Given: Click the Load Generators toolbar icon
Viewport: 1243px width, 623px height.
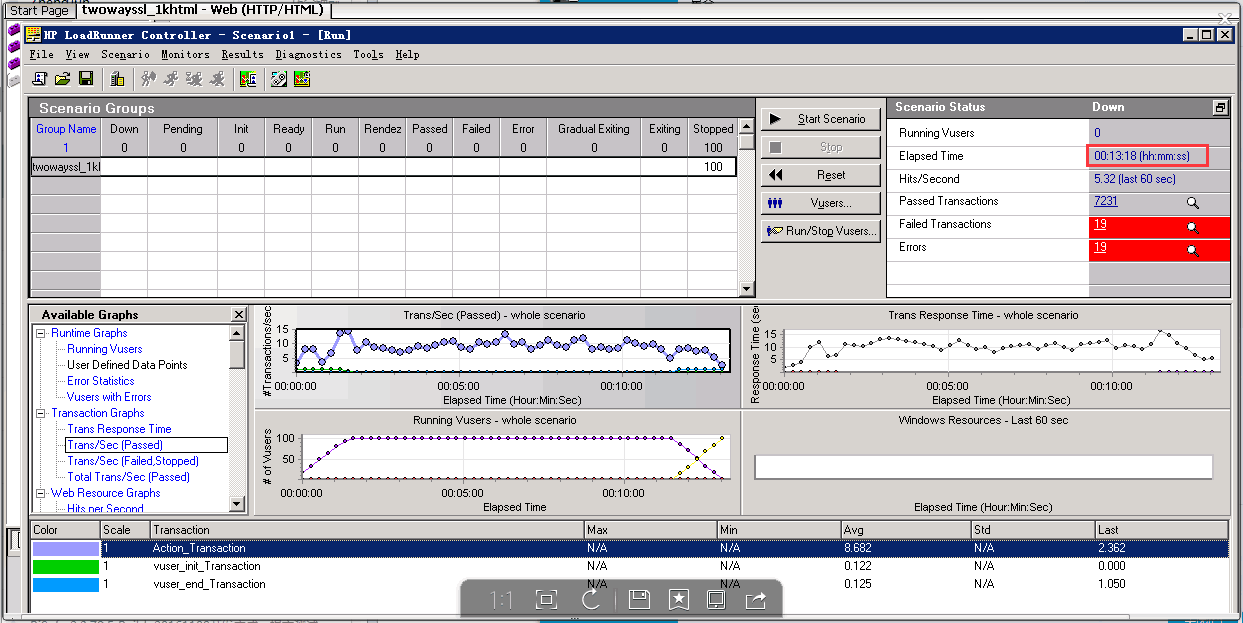Looking at the screenshot, I should coord(117,78).
